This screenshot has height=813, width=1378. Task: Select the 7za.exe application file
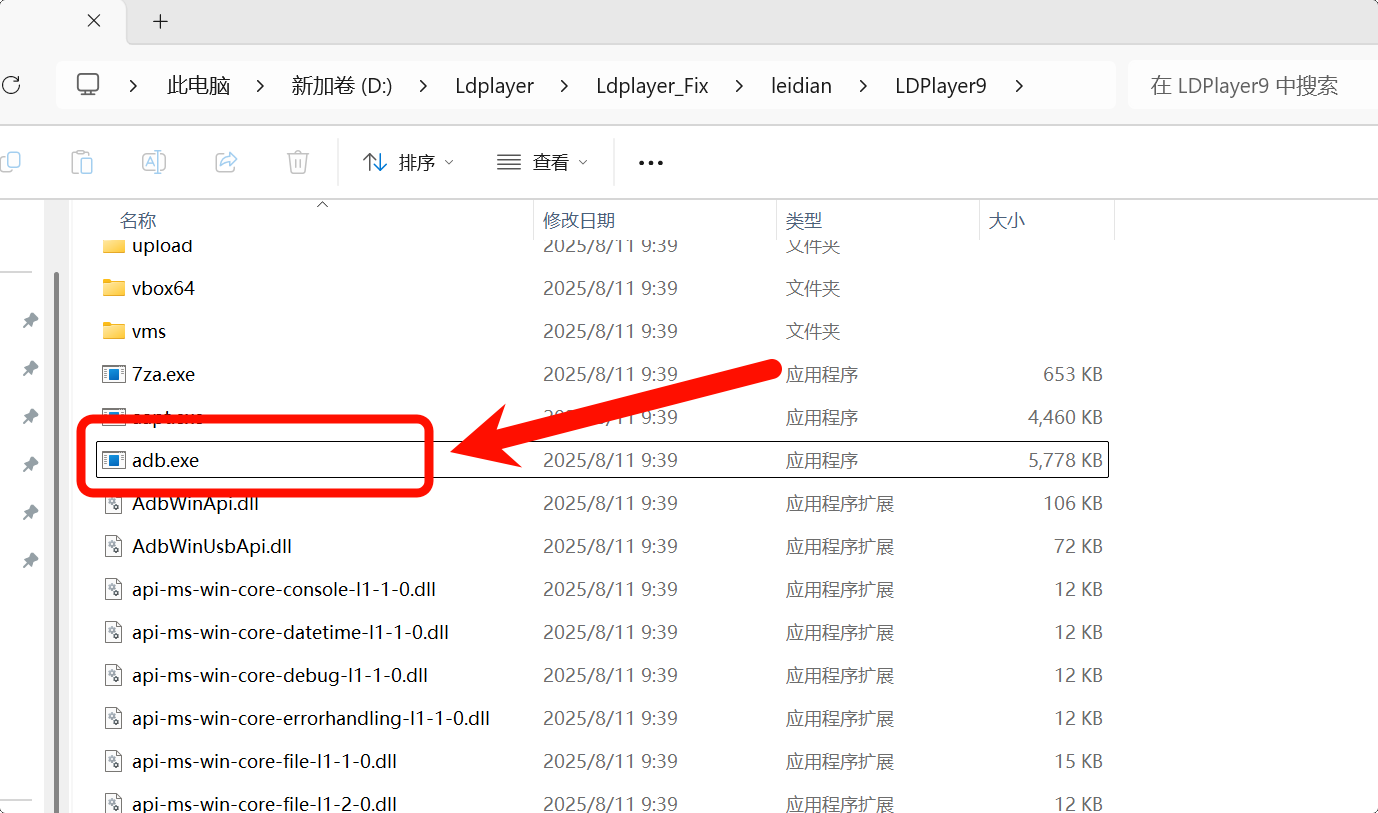[163, 374]
